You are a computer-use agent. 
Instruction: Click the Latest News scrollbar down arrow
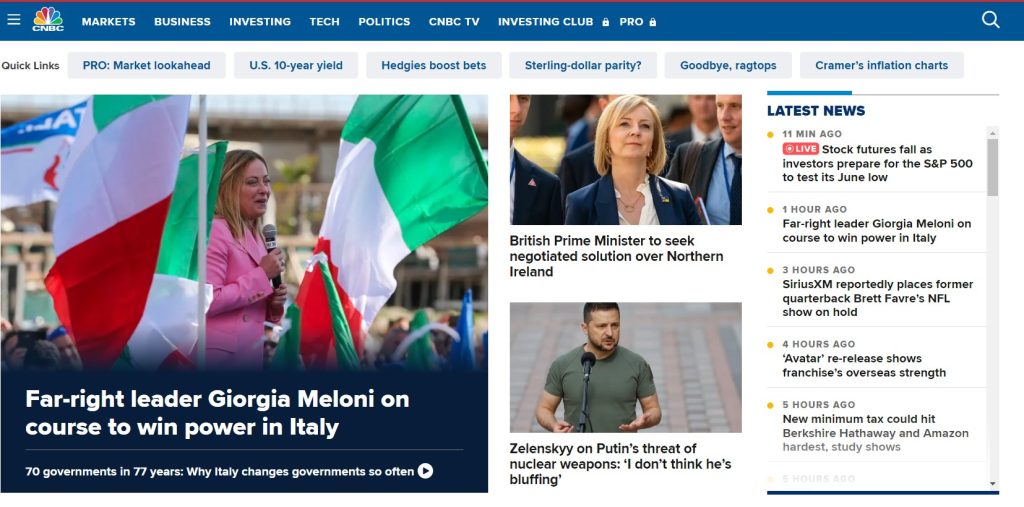click(x=993, y=484)
